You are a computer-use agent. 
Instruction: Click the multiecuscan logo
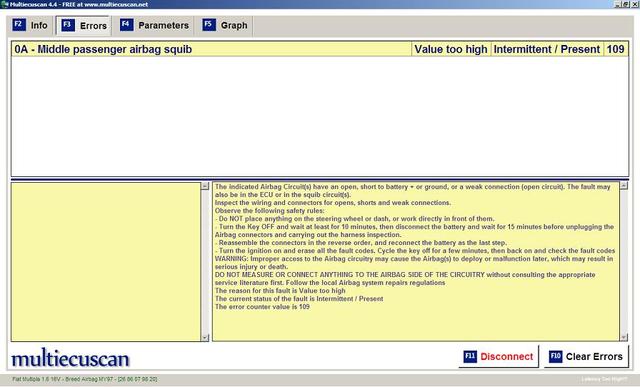[x=70, y=358]
